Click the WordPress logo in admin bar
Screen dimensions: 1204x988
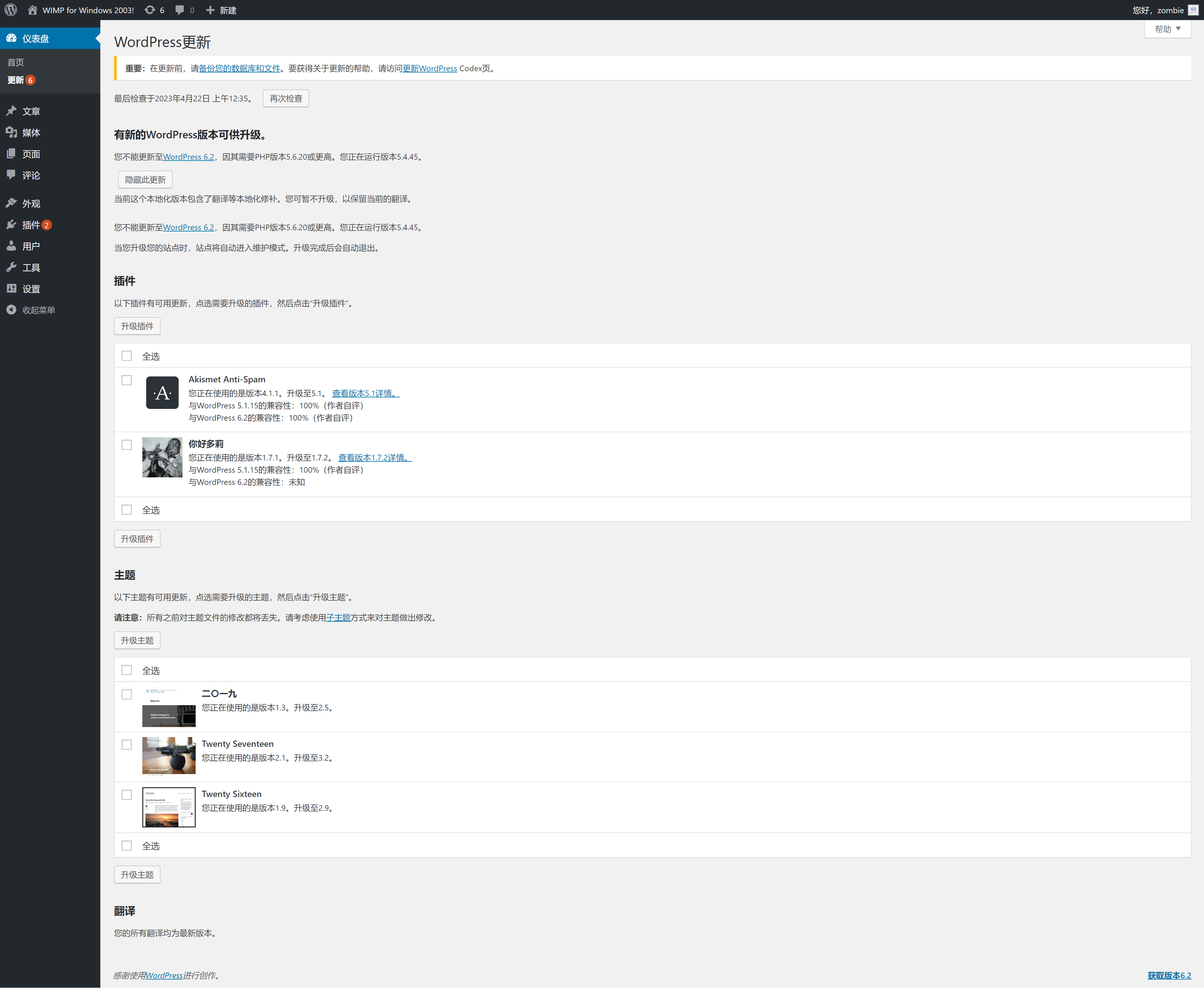click(11, 10)
